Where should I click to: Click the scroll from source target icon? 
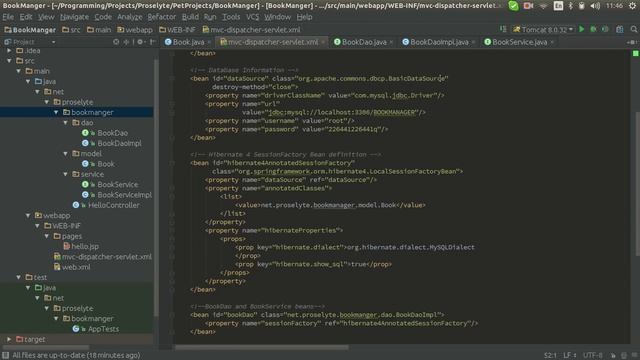[116, 42]
